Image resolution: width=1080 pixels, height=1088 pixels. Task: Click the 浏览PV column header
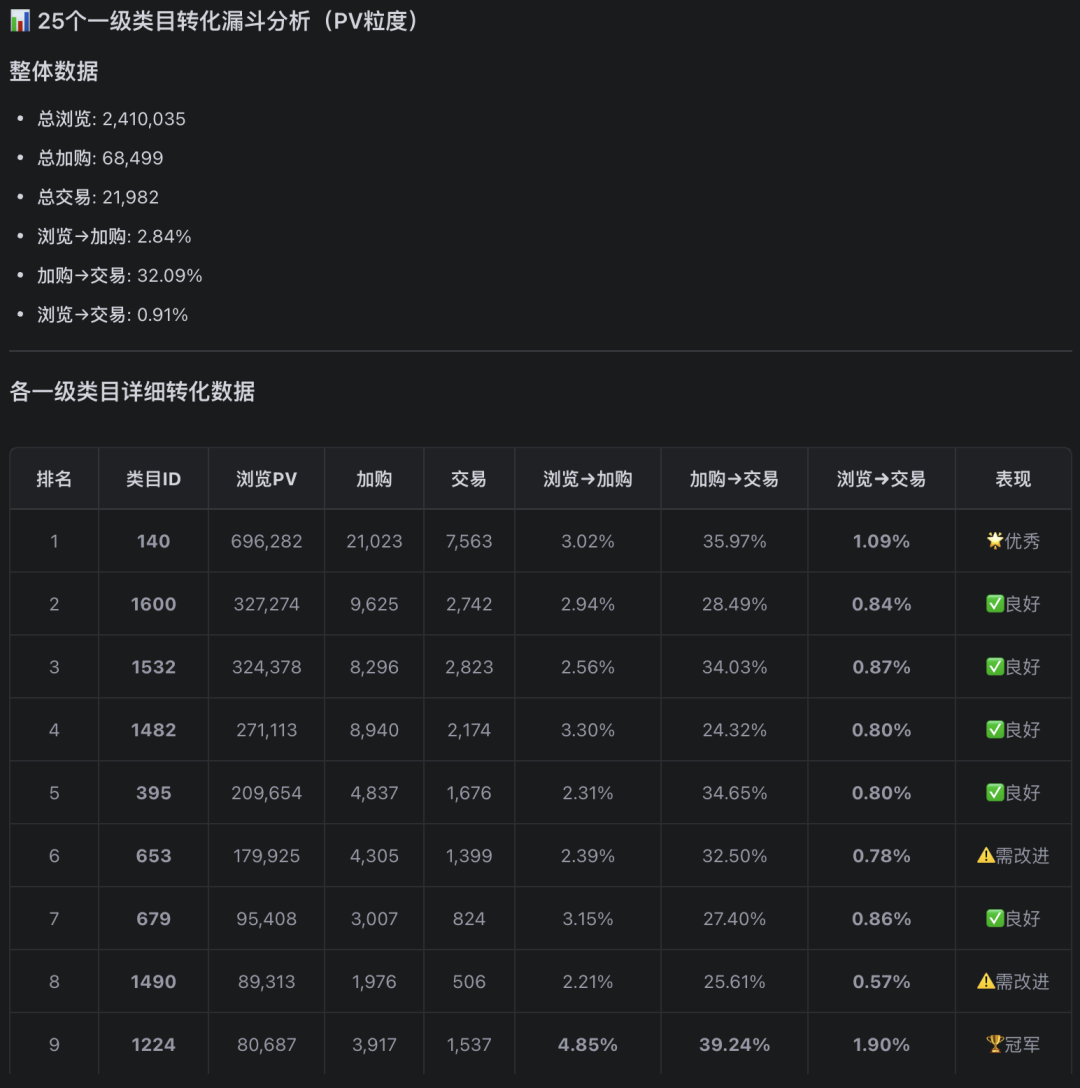click(x=267, y=479)
